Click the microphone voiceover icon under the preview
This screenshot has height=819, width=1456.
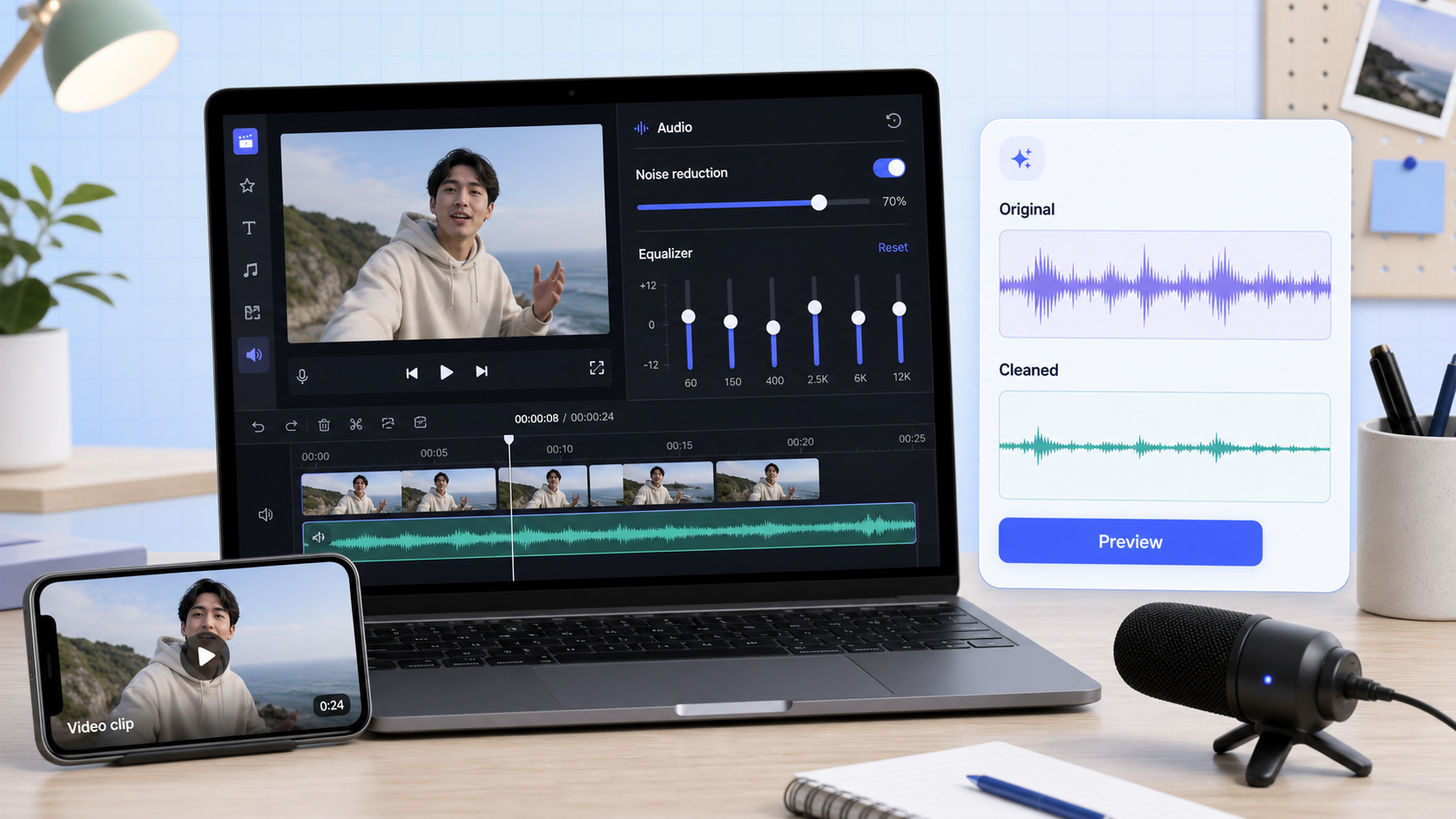302,376
